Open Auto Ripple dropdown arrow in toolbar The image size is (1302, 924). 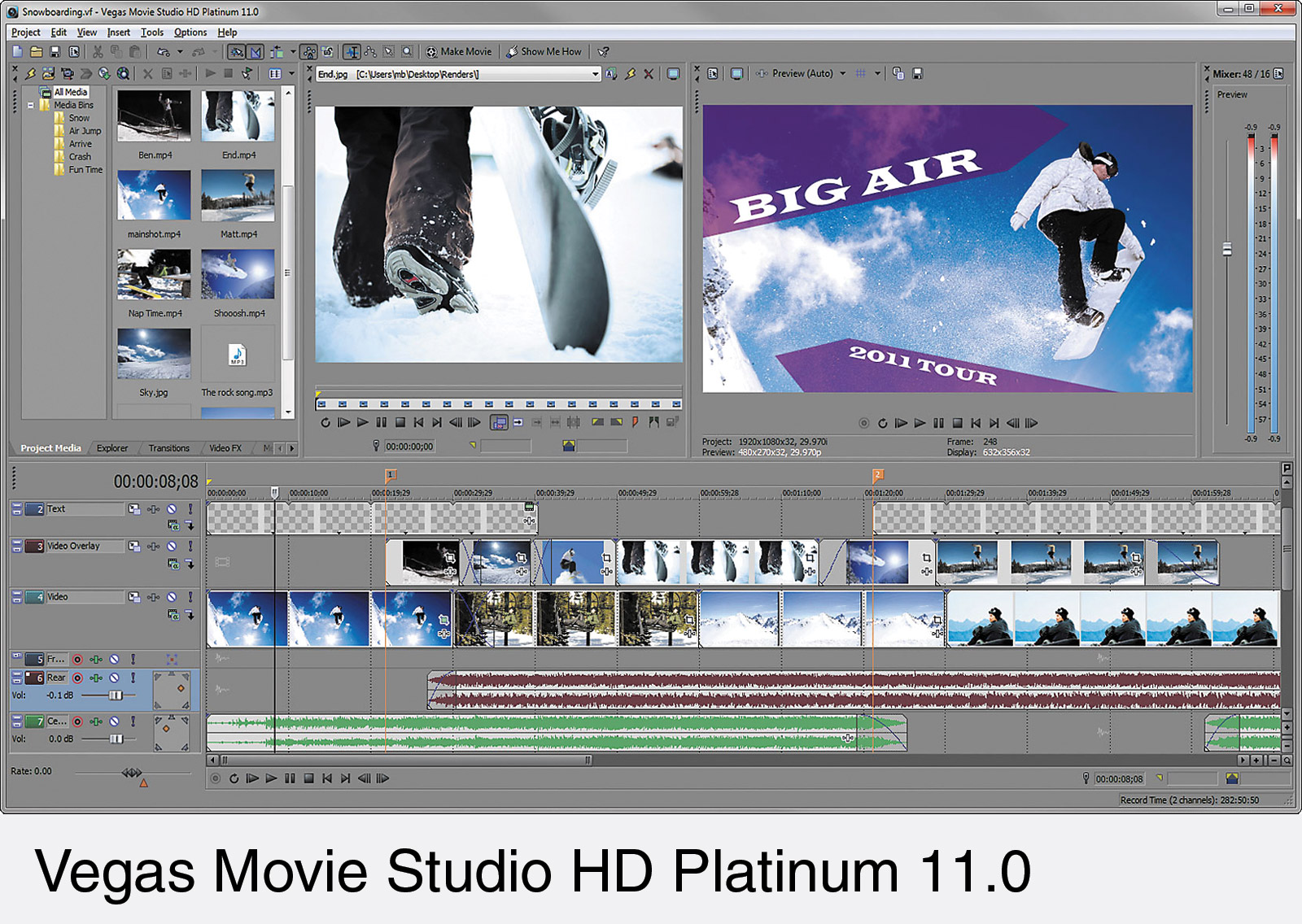click(293, 51)
